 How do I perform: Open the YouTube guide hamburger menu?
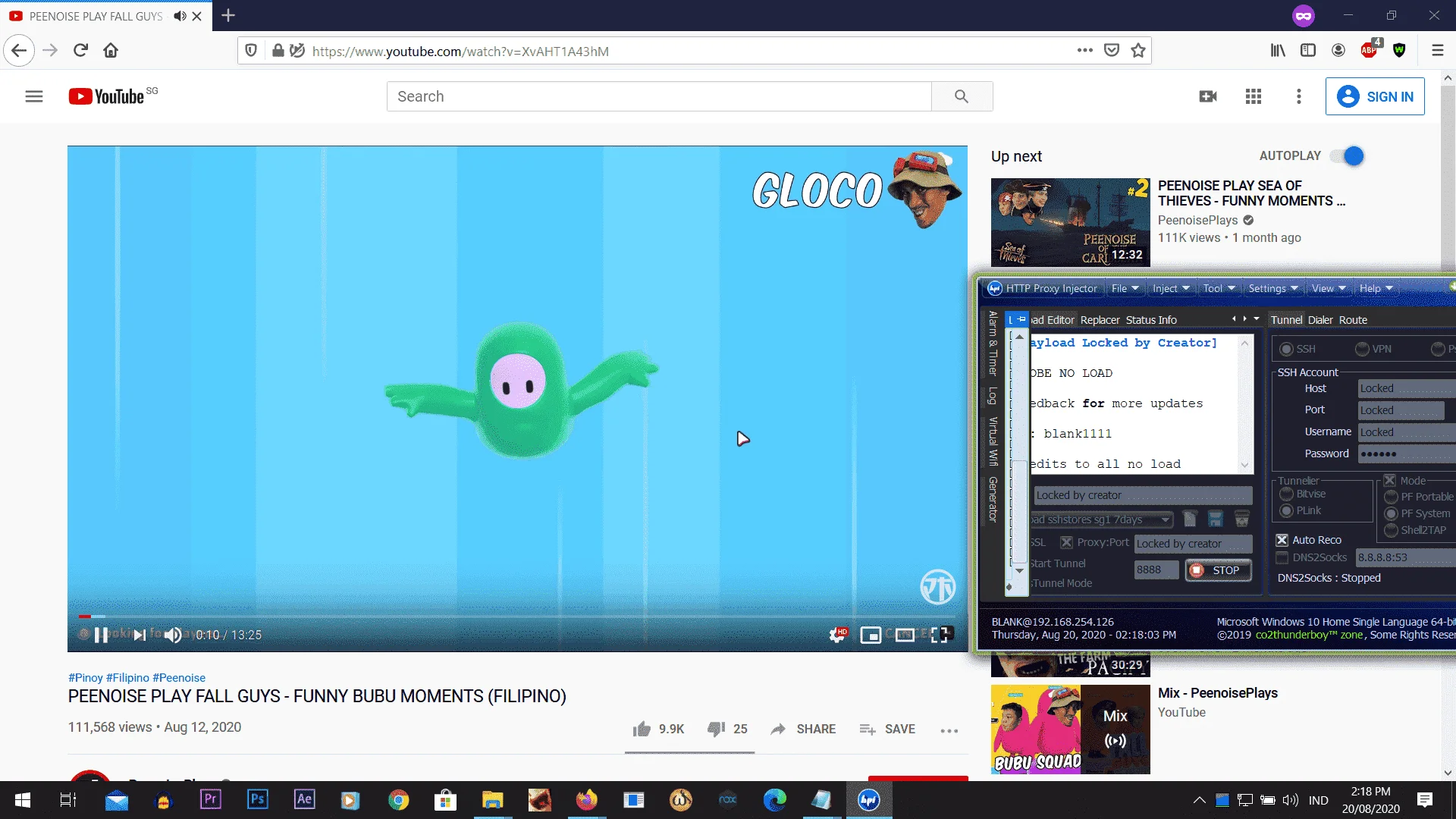coord(34,96)
